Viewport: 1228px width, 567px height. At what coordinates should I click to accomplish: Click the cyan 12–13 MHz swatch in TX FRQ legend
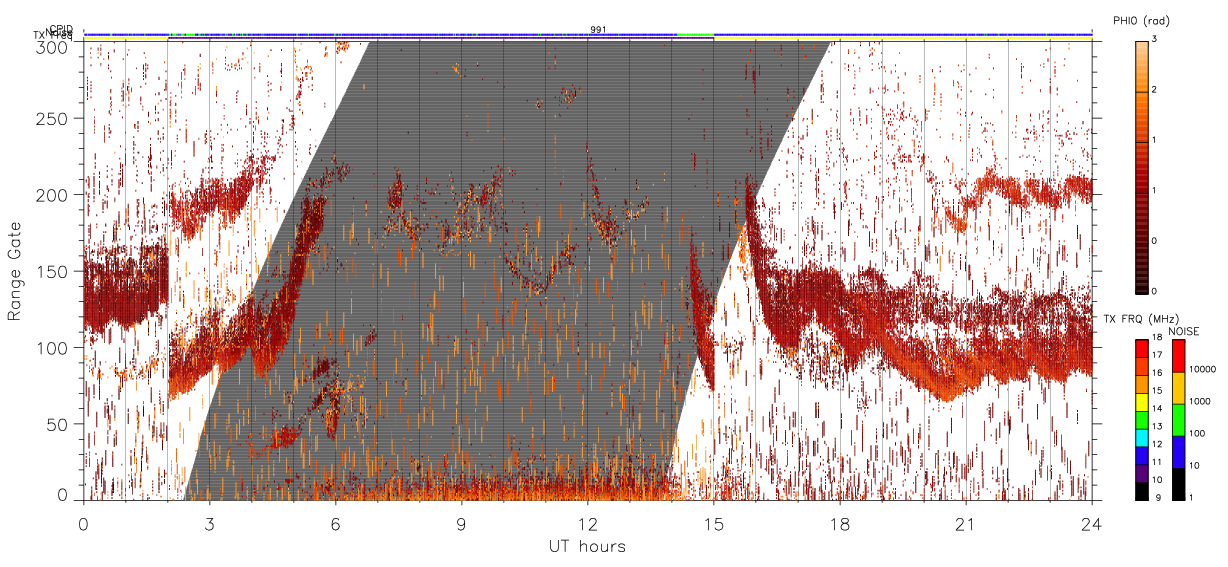point(1141,437)
